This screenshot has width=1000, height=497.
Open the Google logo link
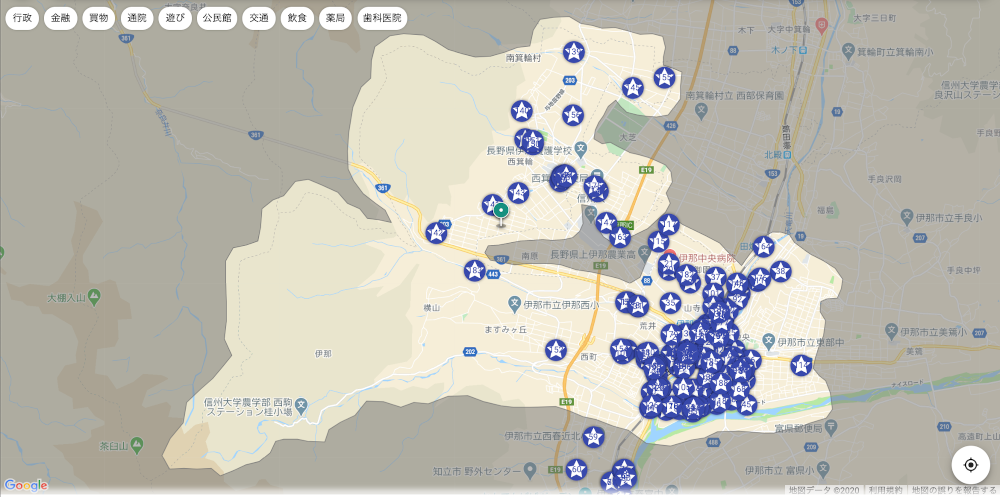point(26,486)
